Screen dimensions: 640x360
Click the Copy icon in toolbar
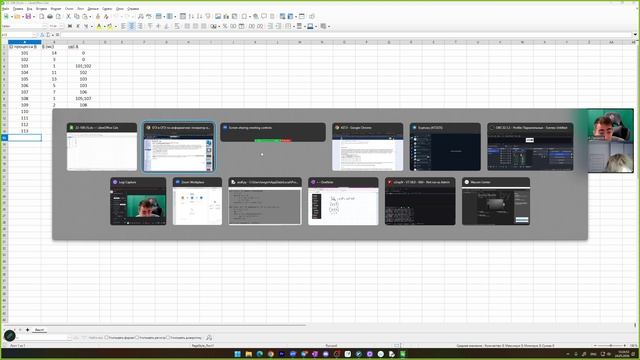point(76,16)
